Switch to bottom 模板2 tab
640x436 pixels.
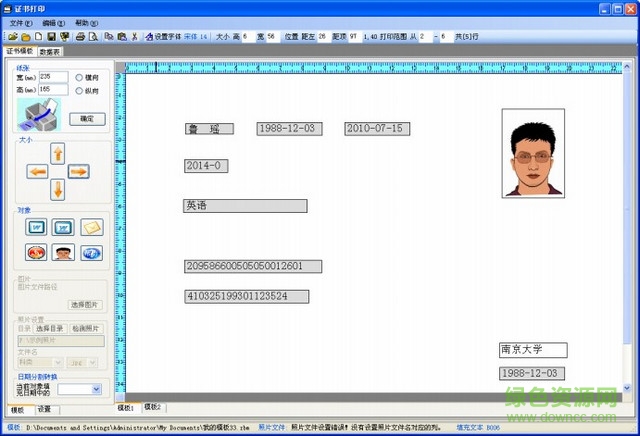[x=153, y=407]
